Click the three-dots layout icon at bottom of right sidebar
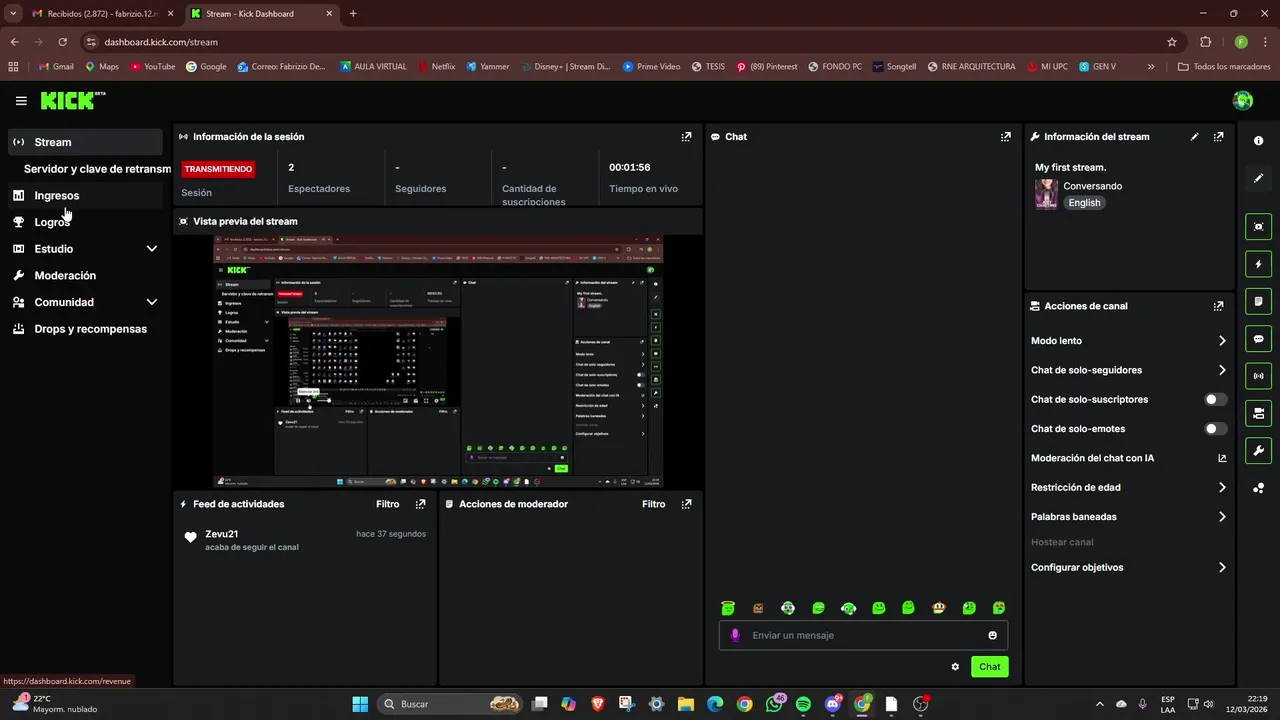 pos(1258,488)
